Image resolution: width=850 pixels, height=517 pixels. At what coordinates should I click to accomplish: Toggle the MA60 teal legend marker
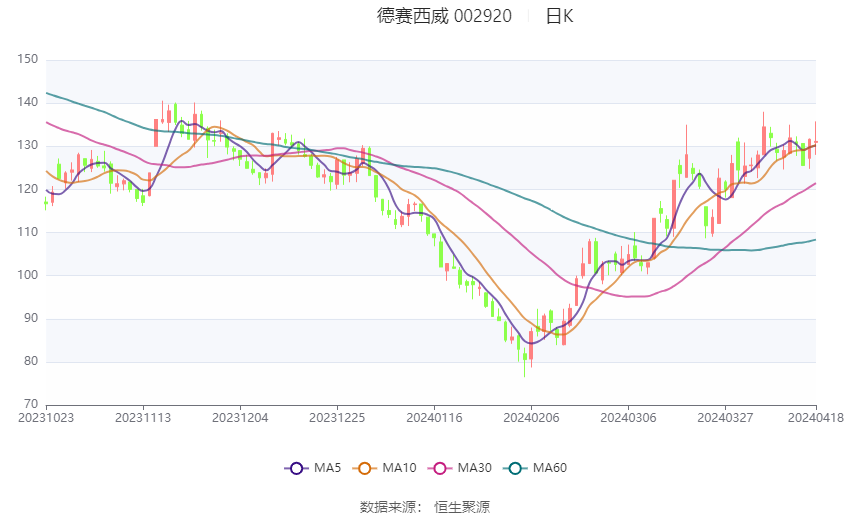click(515, 468)
